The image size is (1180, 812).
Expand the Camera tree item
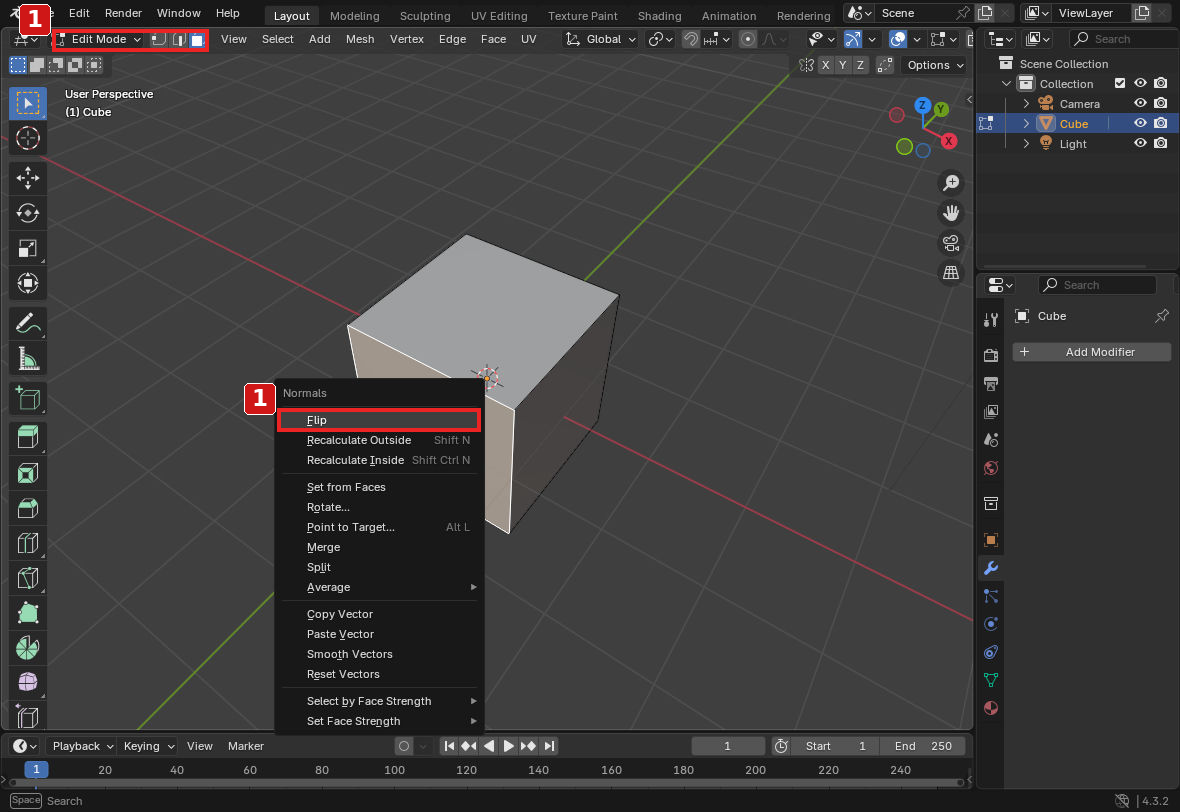[x=1026, y=104]
